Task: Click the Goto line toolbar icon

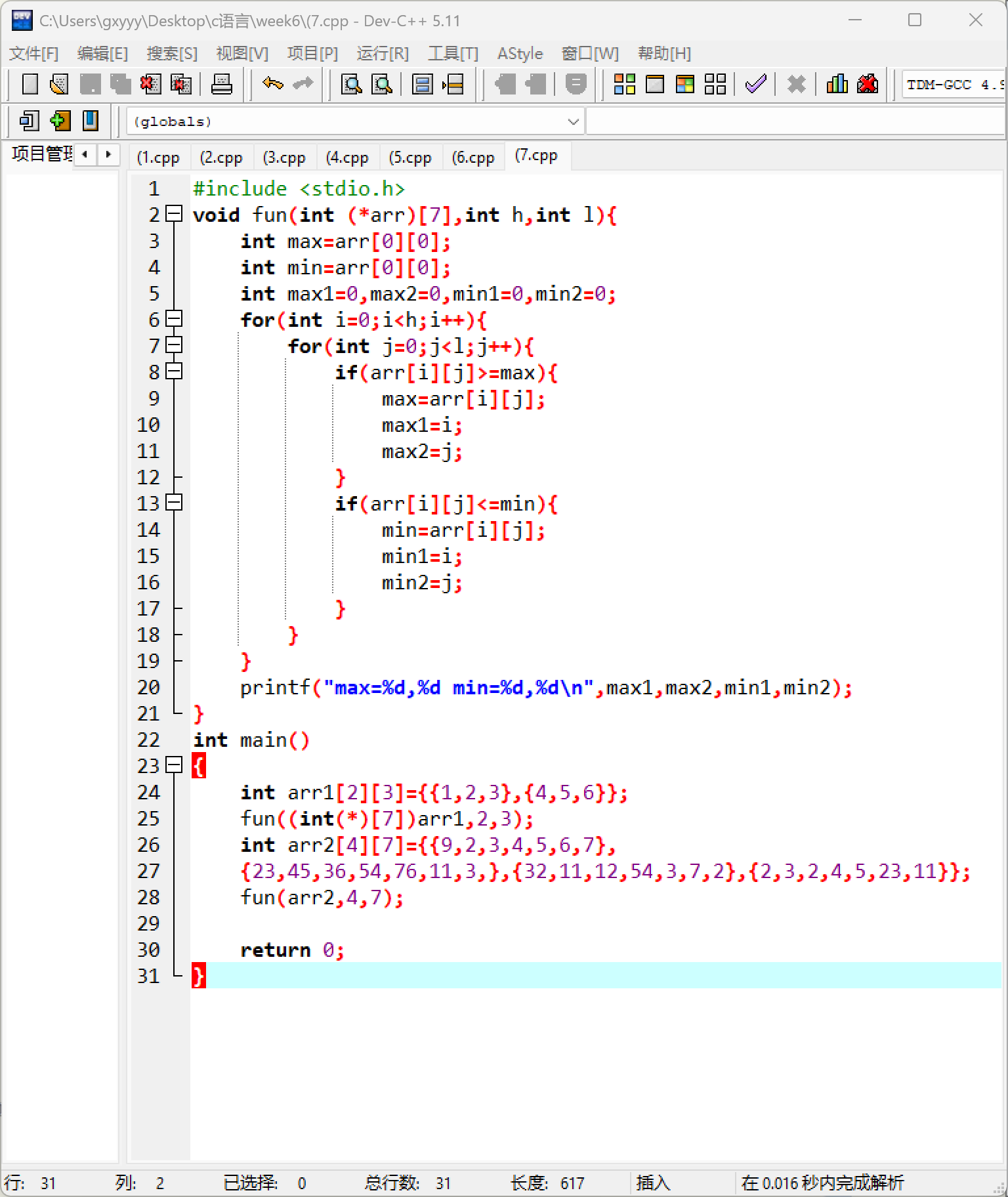Action: click(453, 84)
